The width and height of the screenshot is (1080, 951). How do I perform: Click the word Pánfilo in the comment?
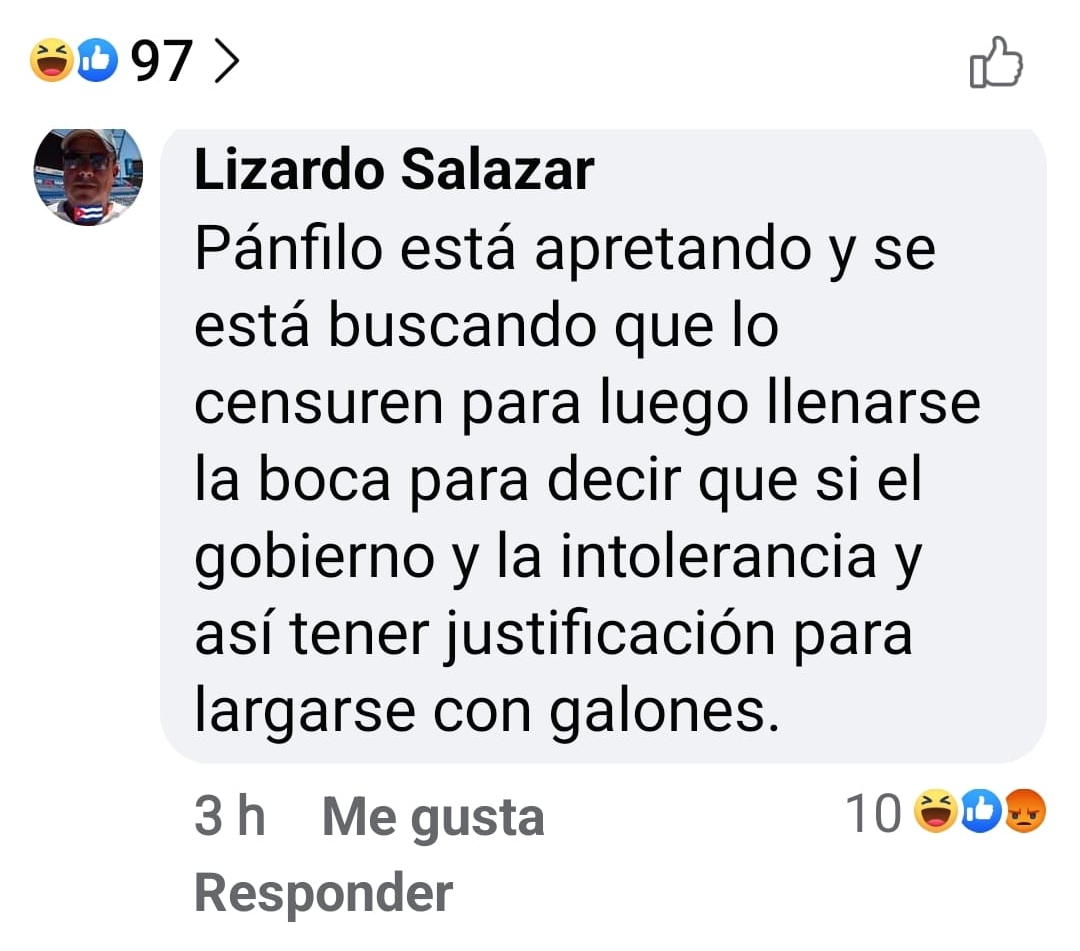tap(289, 248)
